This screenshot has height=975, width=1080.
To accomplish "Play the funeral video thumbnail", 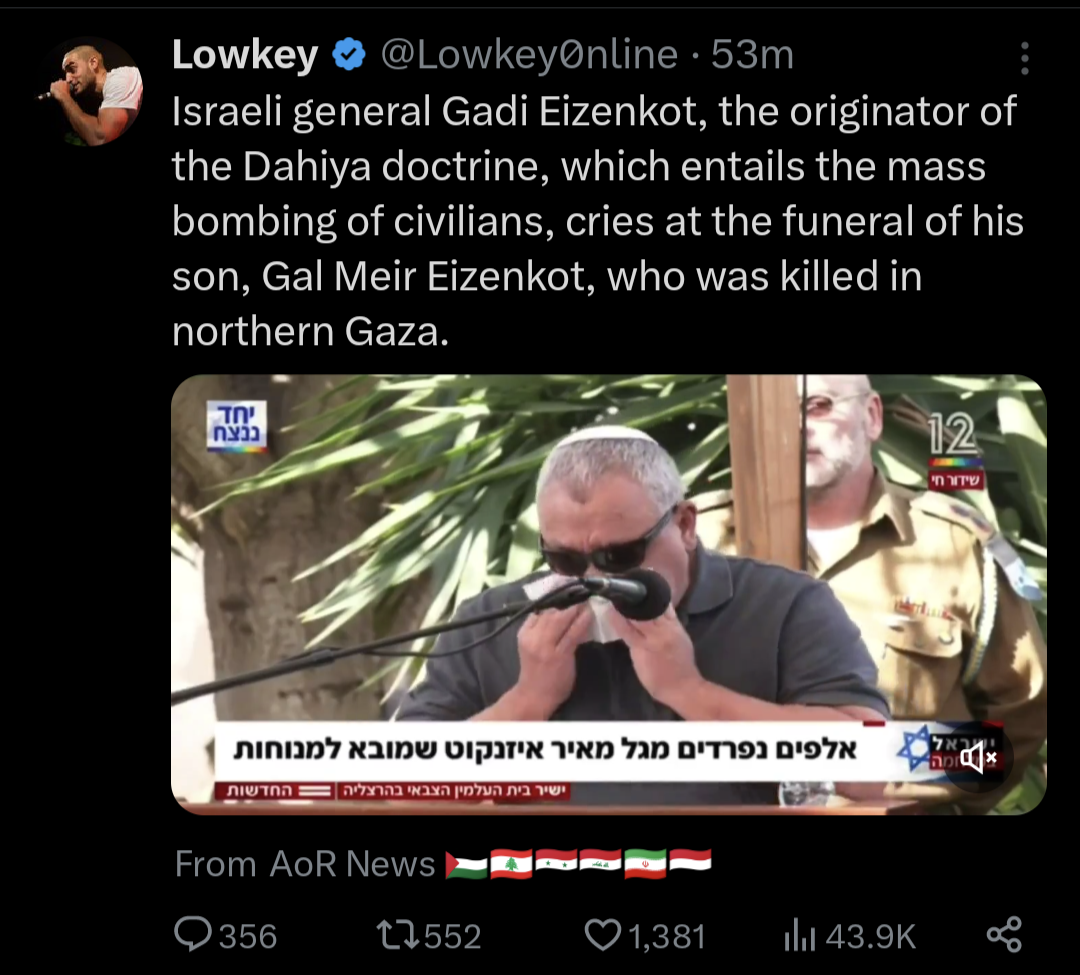I will 609,595.
